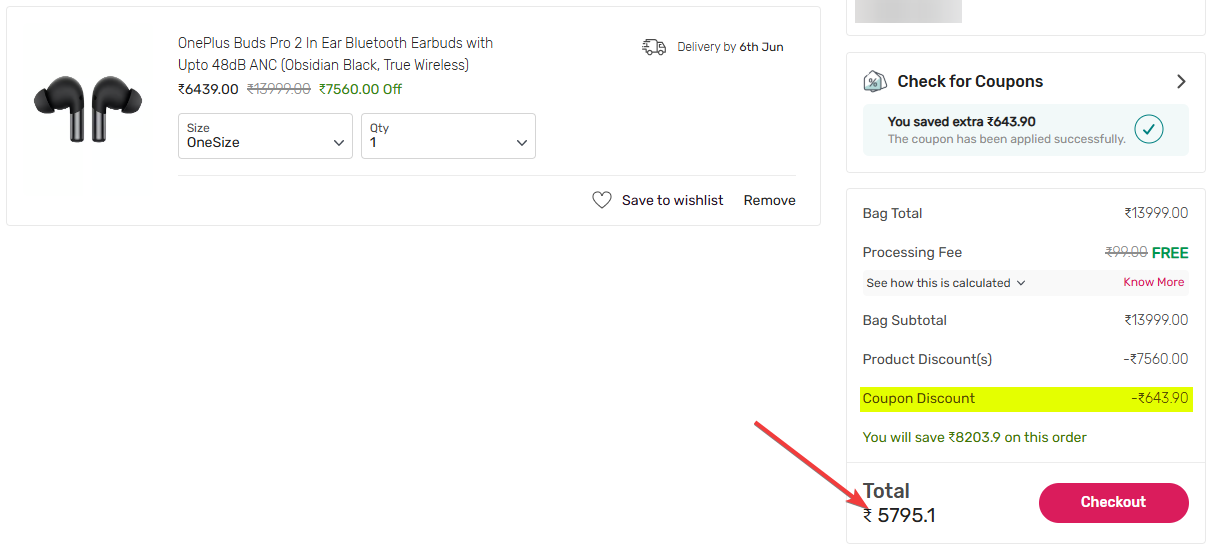This screenshot has width=1210, height=560.
Task: Click the You saved extra ₹643.90 message
Action: pyautogui.click(x=961, y=122)
